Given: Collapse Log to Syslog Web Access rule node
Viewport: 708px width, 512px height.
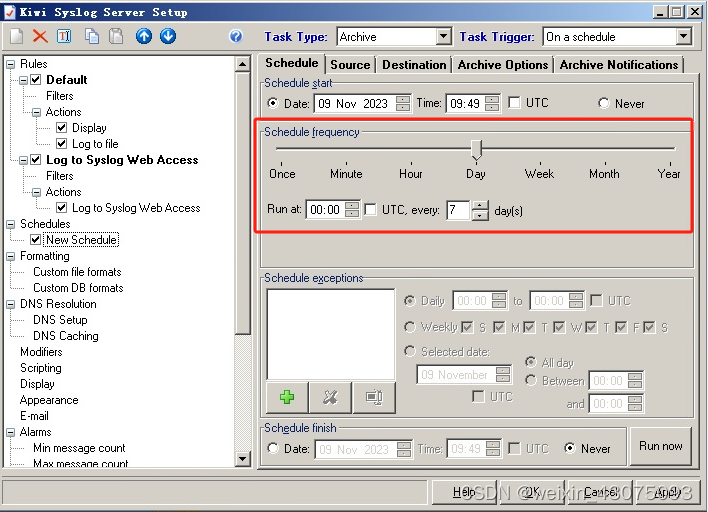Looking at the screenshot, I should tap(23, 160).
